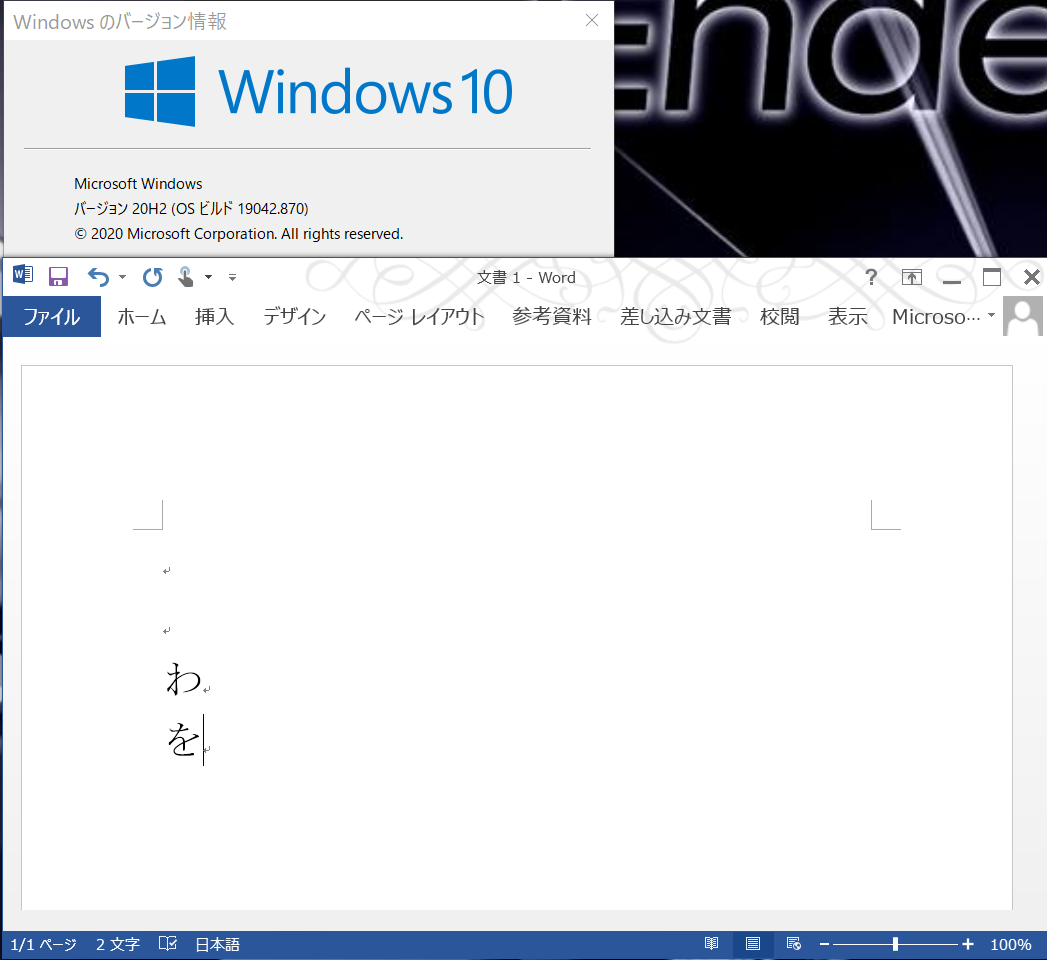The image size is (1047, 960).
Task: Click the proofing check status icon
Action: [168, 944]
